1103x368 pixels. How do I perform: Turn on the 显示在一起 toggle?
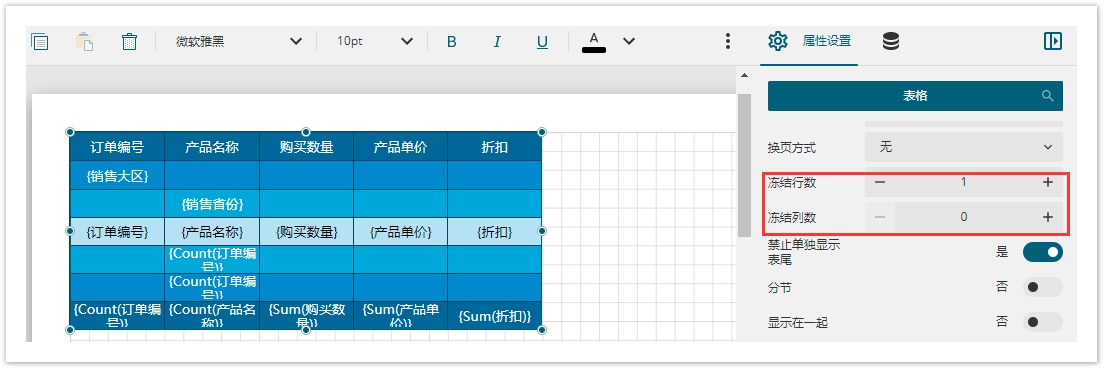[1043, 322]
